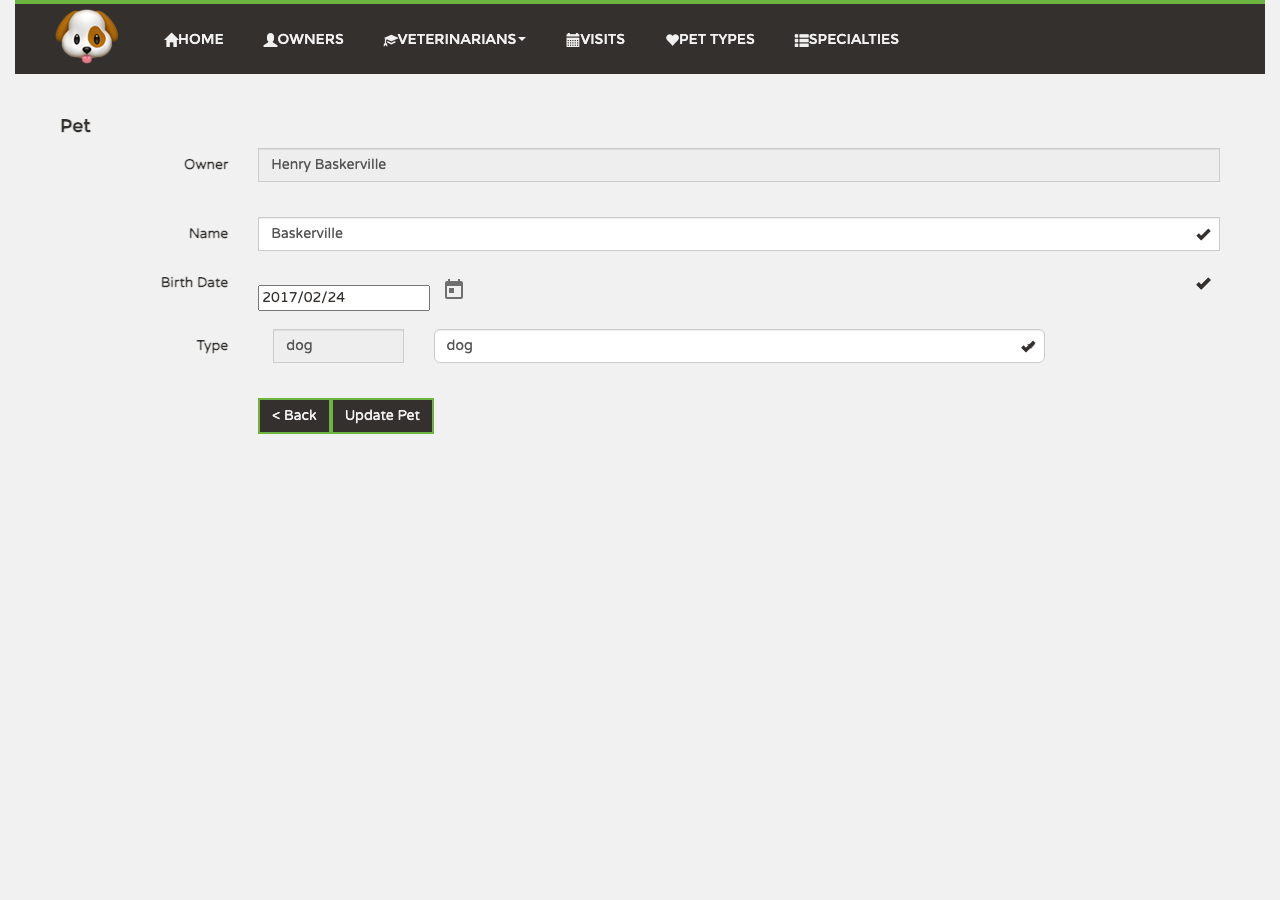1280x900 pixels.
Task: Click the birth date validation checkmark
Action: pyautogui.click(x=1203, y=283)
